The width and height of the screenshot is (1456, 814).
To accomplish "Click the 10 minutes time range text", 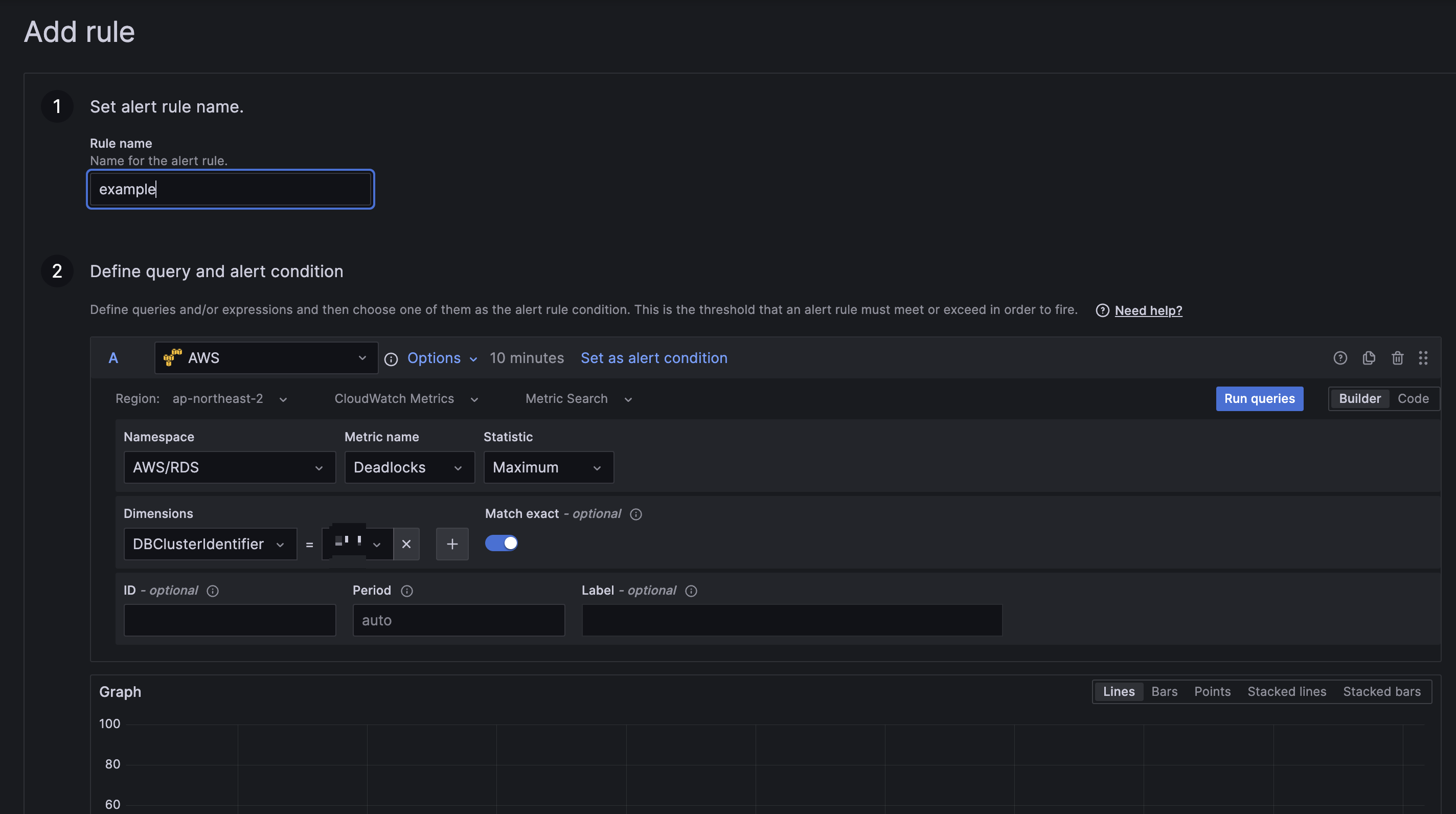I will pos(526,358).
